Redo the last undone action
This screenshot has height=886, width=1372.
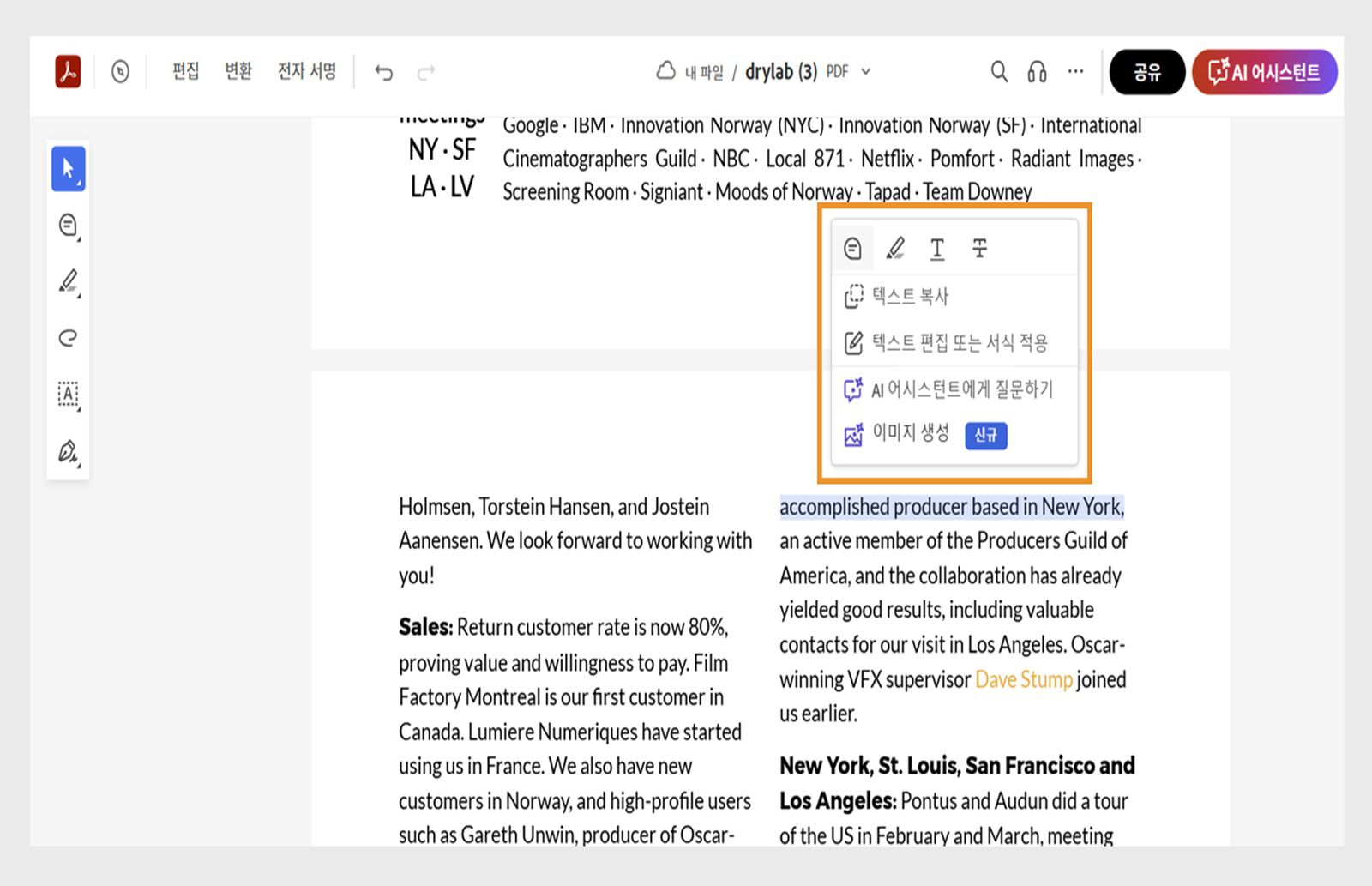pos(426,73)
